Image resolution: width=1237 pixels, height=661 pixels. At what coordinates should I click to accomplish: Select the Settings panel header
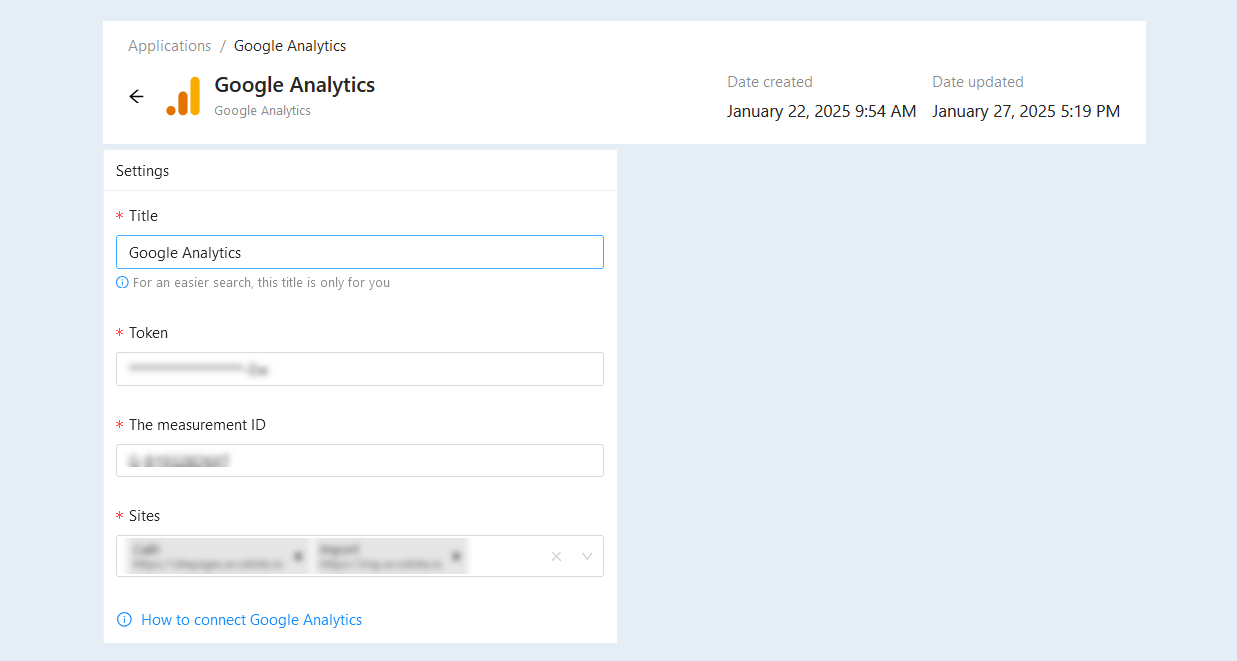[360, 171]
